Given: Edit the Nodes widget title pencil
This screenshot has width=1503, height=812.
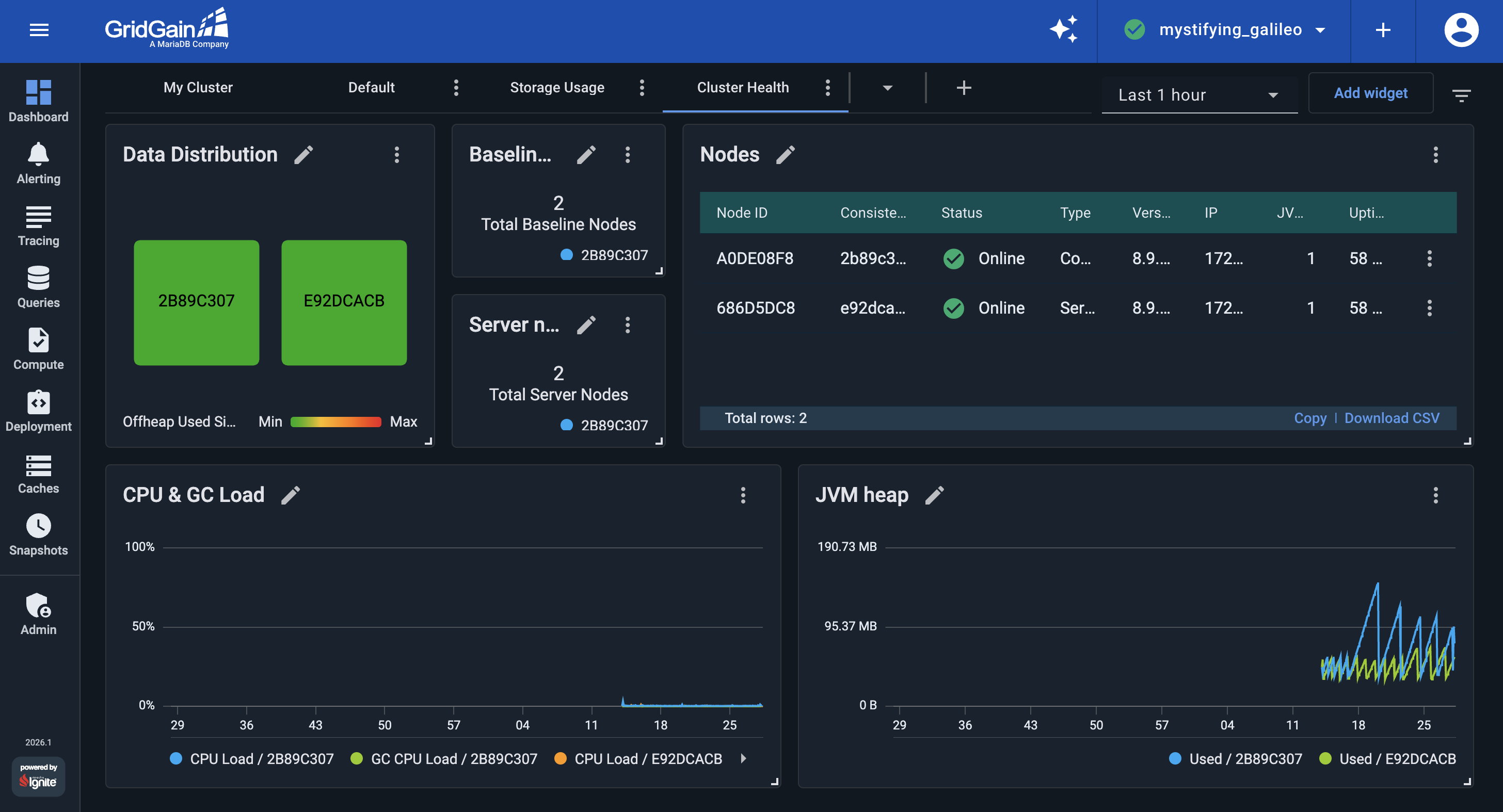Looking at the screenshot, I should click(786, 155).
